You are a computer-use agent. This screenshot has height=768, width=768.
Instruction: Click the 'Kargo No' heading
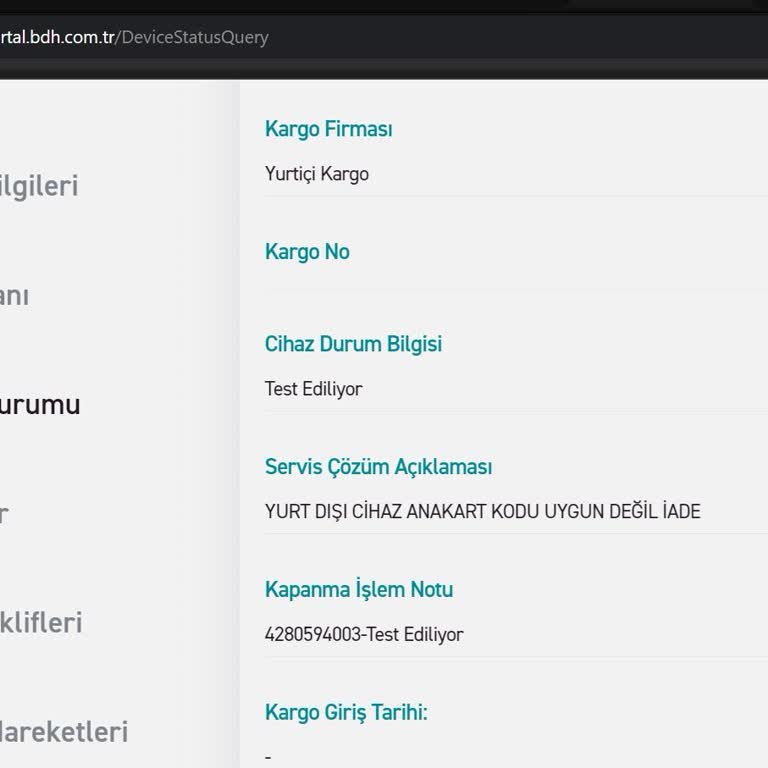[x=307, y=252]
